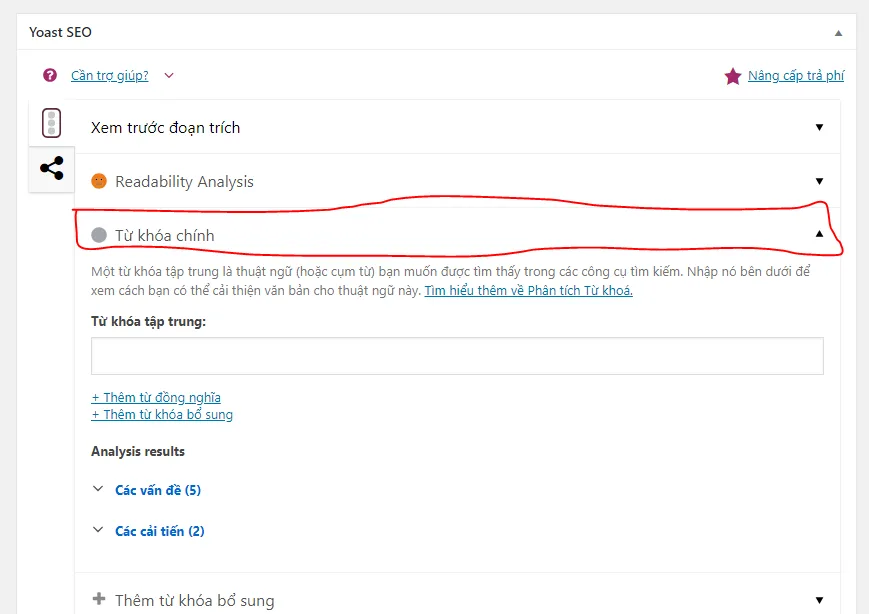Expand the Readability Analysis section arrow
The image size is (869, 614).
click(819, 181)
